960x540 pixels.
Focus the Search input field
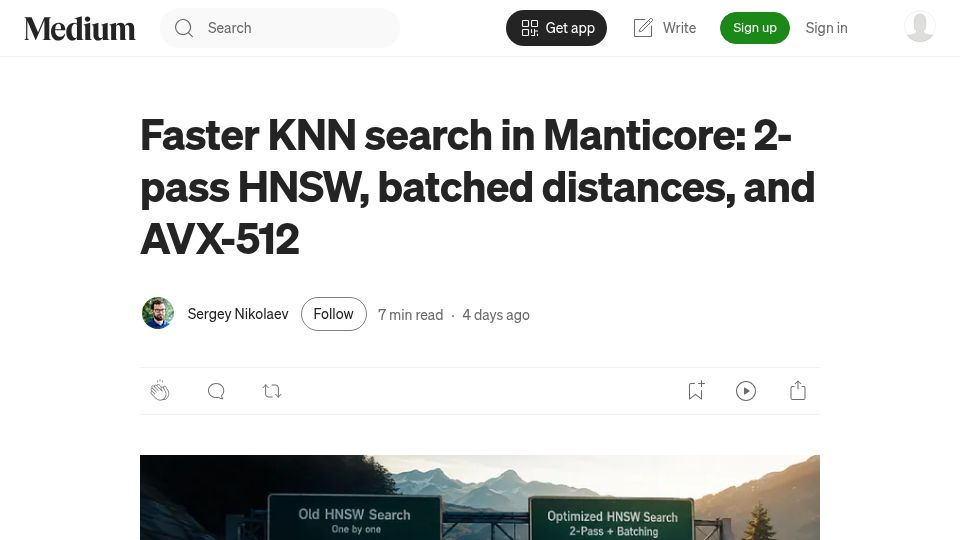[x=280, y=28]
